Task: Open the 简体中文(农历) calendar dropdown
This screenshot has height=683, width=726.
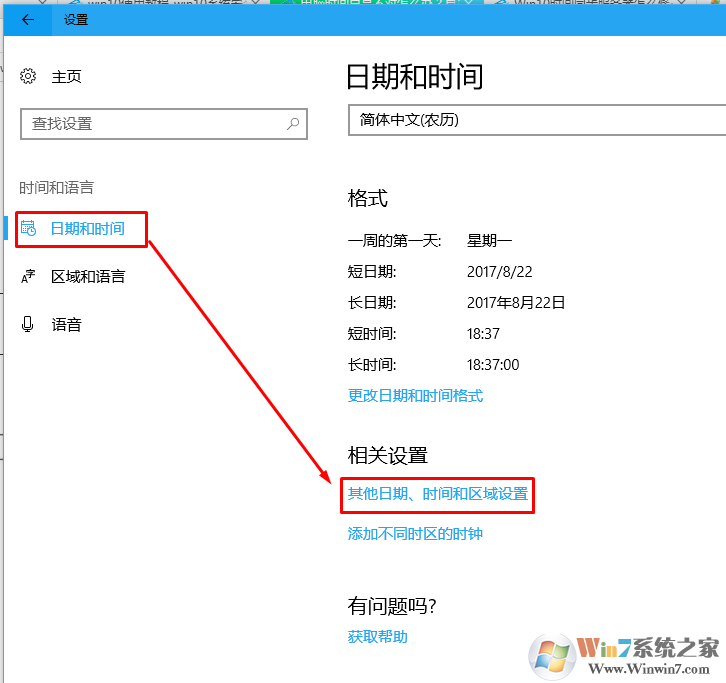Action: pyautogui.click(x=536, y=120)
